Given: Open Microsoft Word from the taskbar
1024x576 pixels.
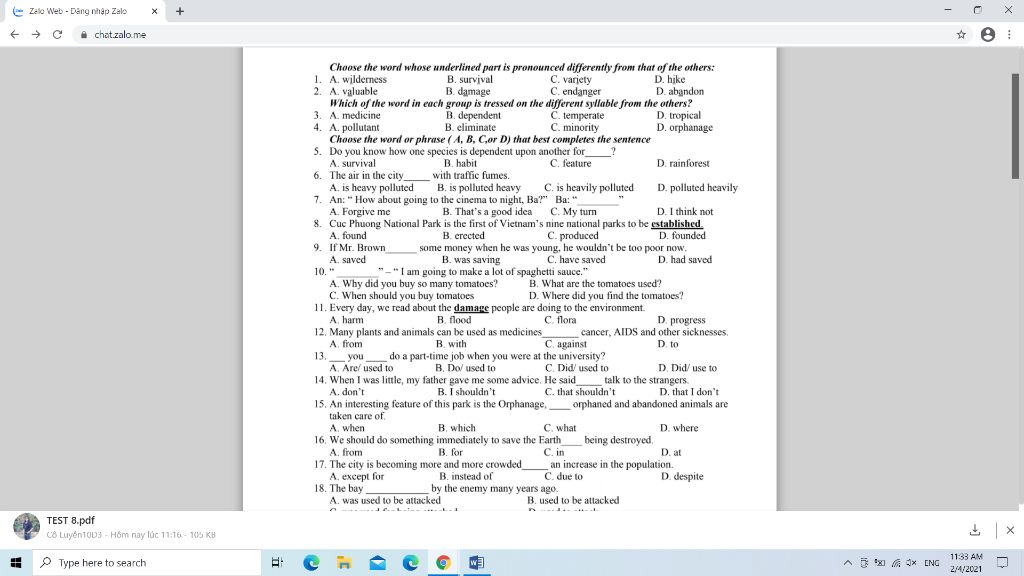Looking at the screenshot, I should coord(477,562).
